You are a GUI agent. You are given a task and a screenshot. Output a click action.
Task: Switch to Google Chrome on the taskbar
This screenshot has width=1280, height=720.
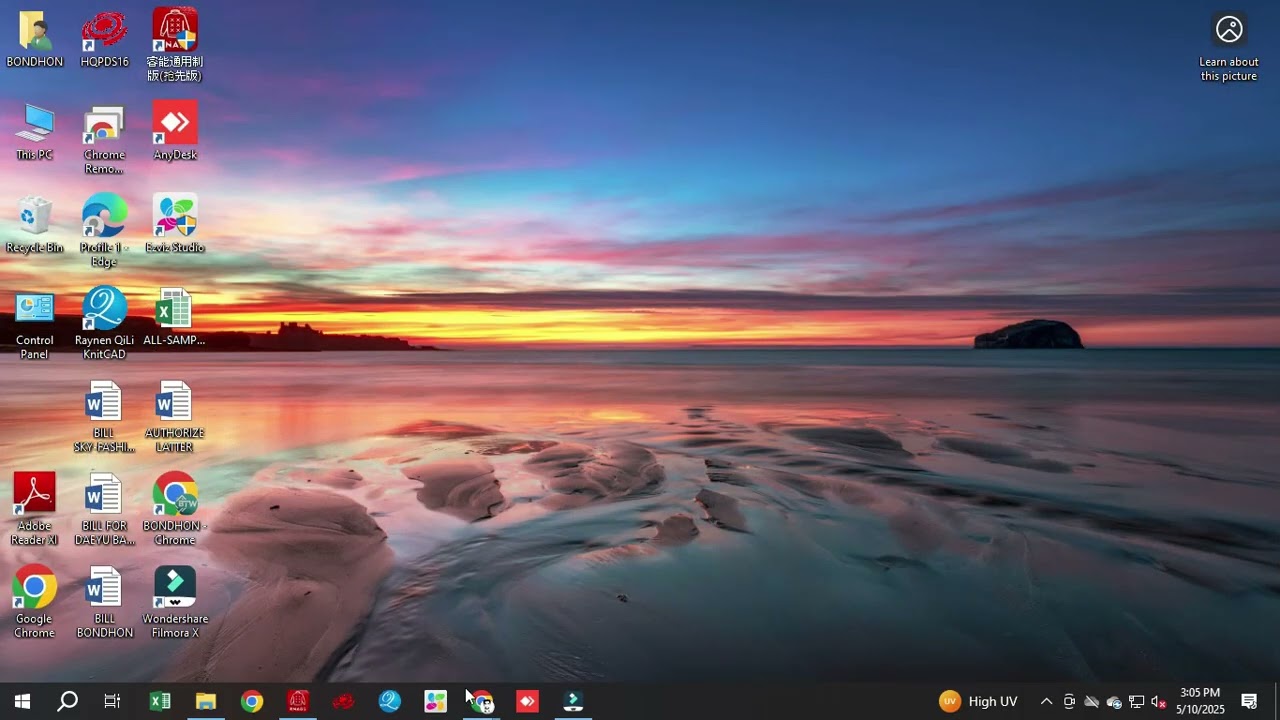coord(252,701)
